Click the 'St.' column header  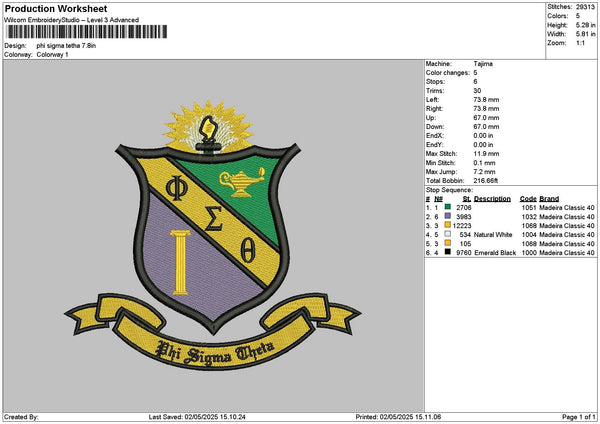pos(467,199)
